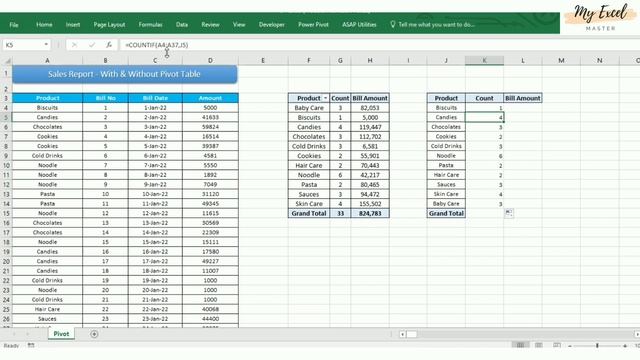Screen dimensions: 640x360
Task: Click the Bill No header cell
Action: [x=105, y=98]
